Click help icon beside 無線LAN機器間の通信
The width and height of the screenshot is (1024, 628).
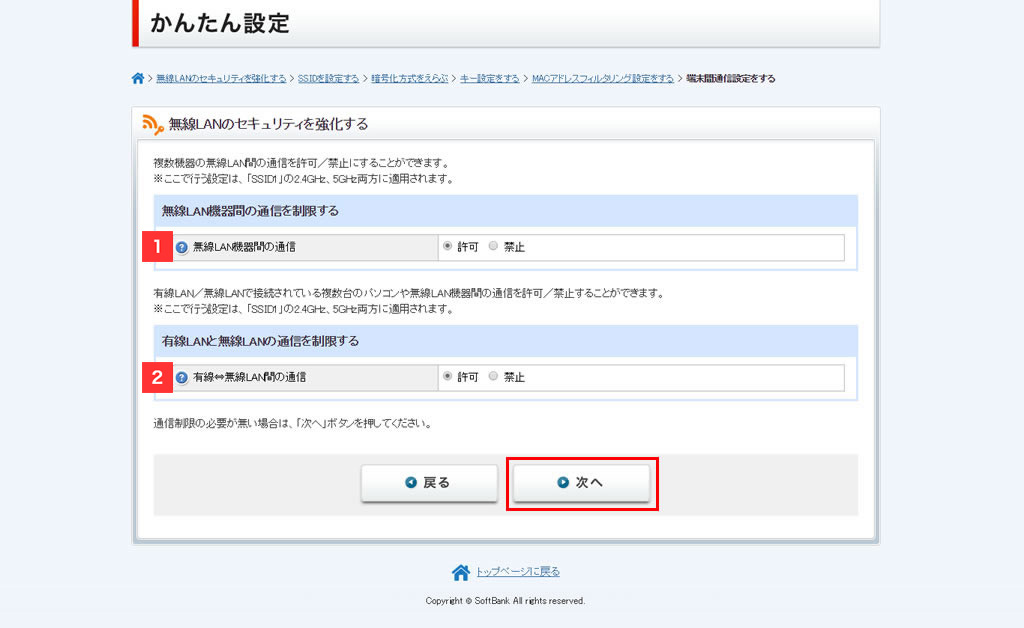[x=182, y=247]
